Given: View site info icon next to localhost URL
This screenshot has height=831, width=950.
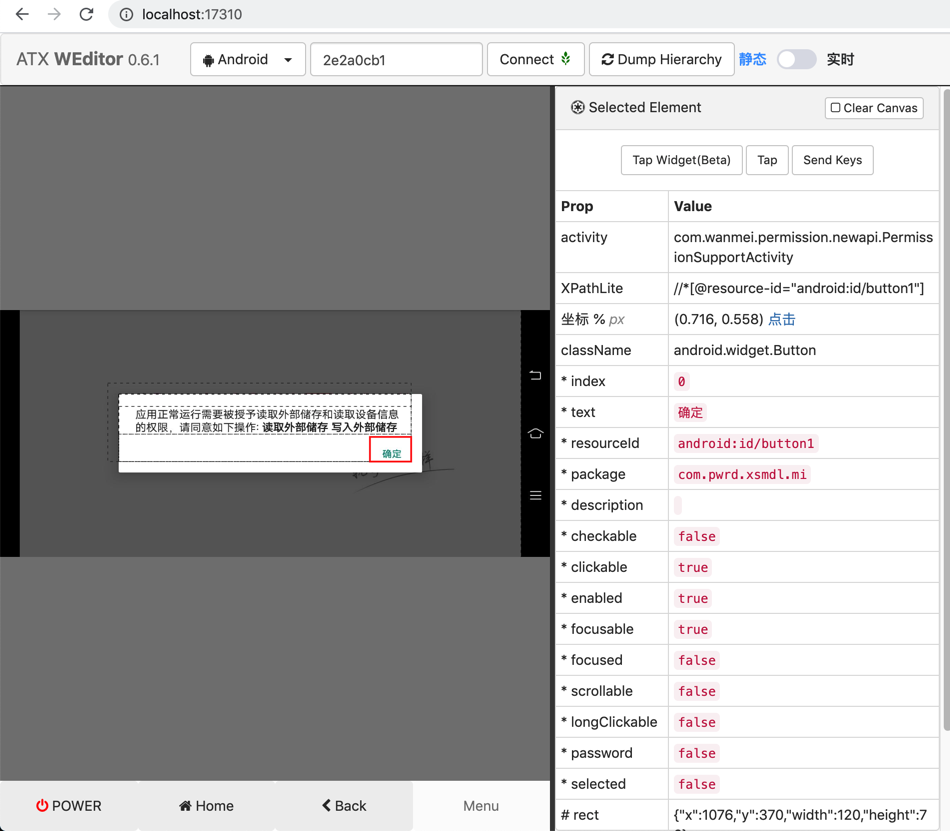Looking at the screenshot, I should point(126,15).
